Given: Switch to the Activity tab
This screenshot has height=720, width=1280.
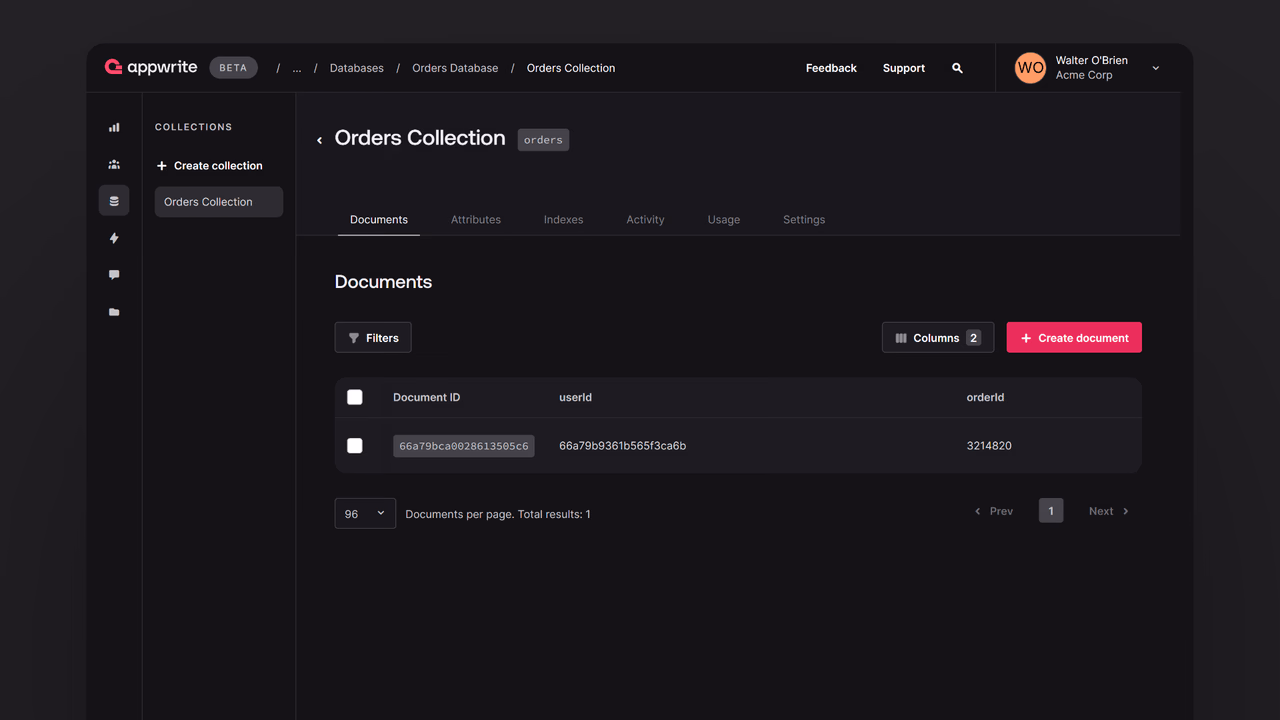Looking at the screenshot, I should click(x=645, y=219).
